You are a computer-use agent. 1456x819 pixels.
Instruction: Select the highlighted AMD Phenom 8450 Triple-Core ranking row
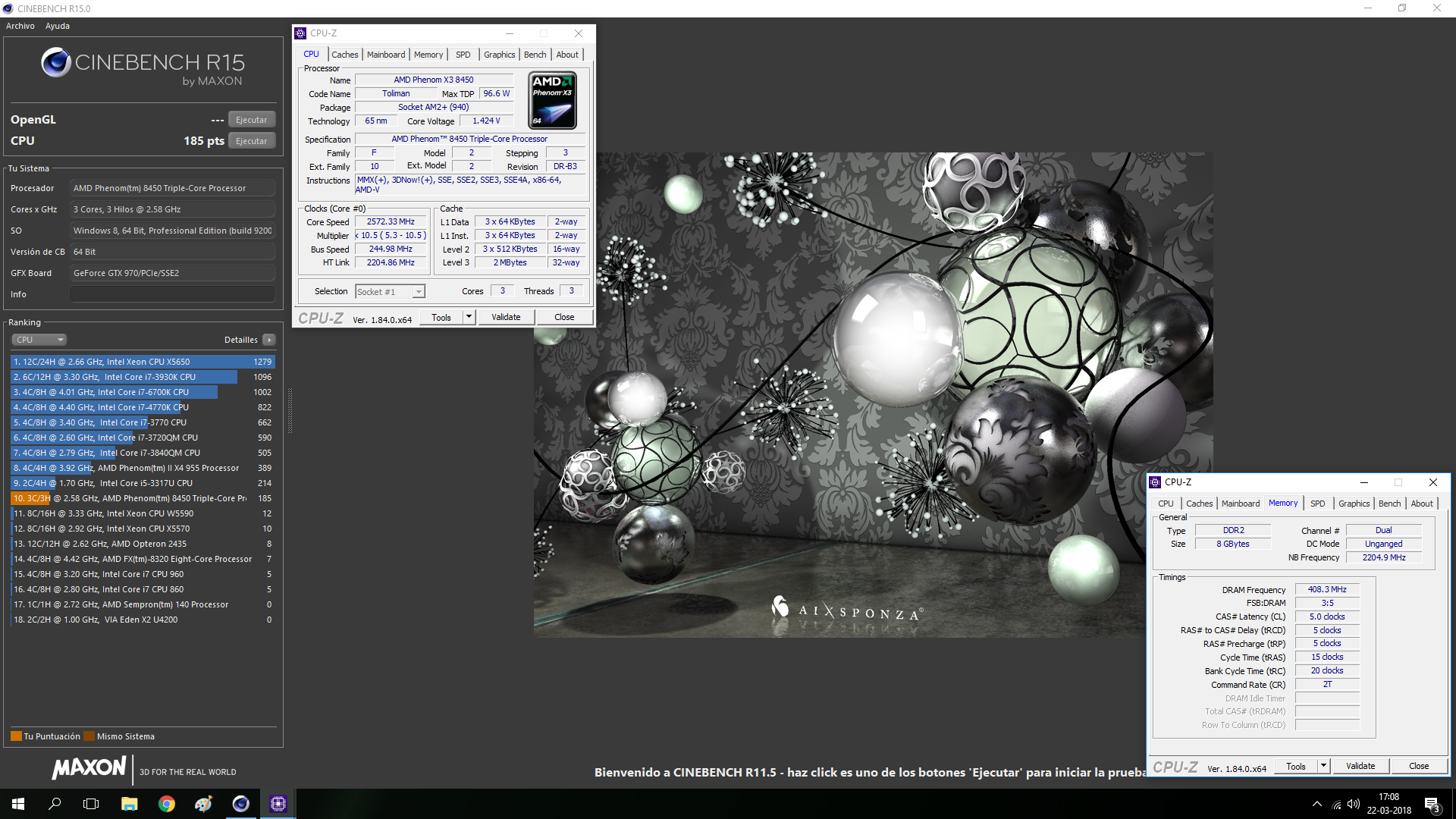tap(143, 498)
